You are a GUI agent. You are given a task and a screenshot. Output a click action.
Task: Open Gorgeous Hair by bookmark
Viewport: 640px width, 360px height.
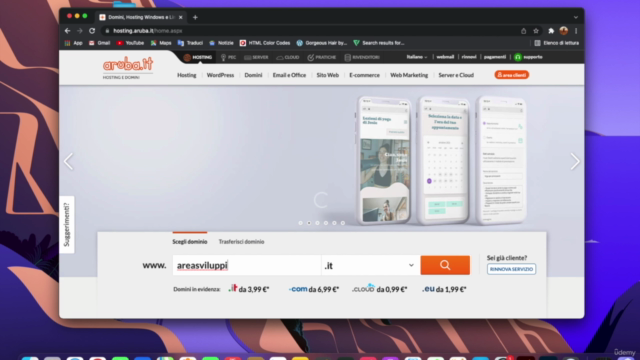322,43
